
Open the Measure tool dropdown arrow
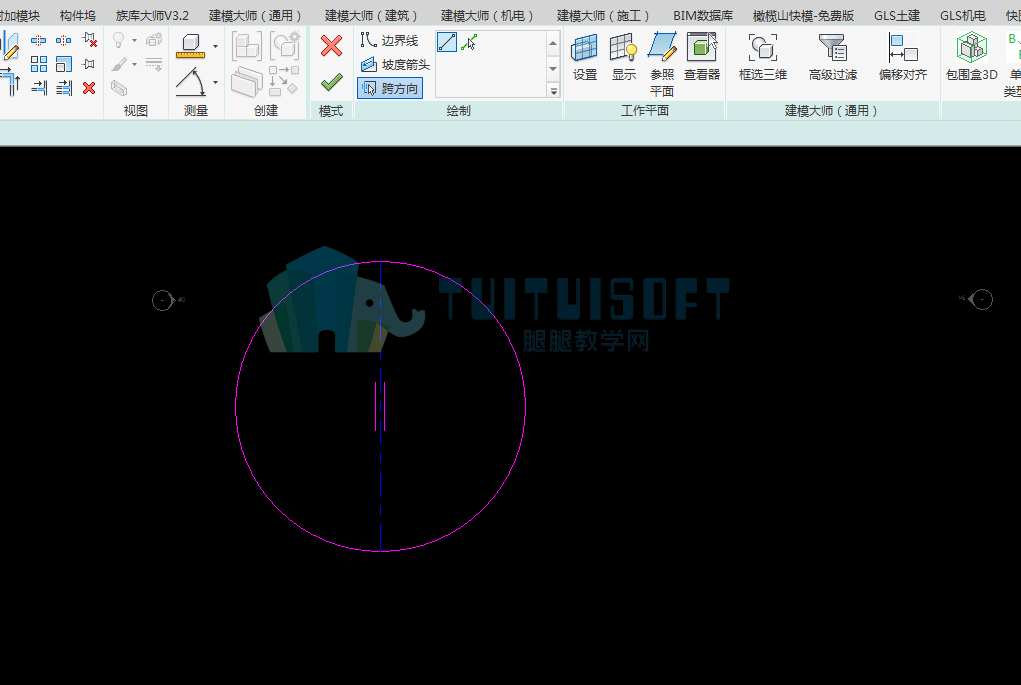[x=216, y=46]
